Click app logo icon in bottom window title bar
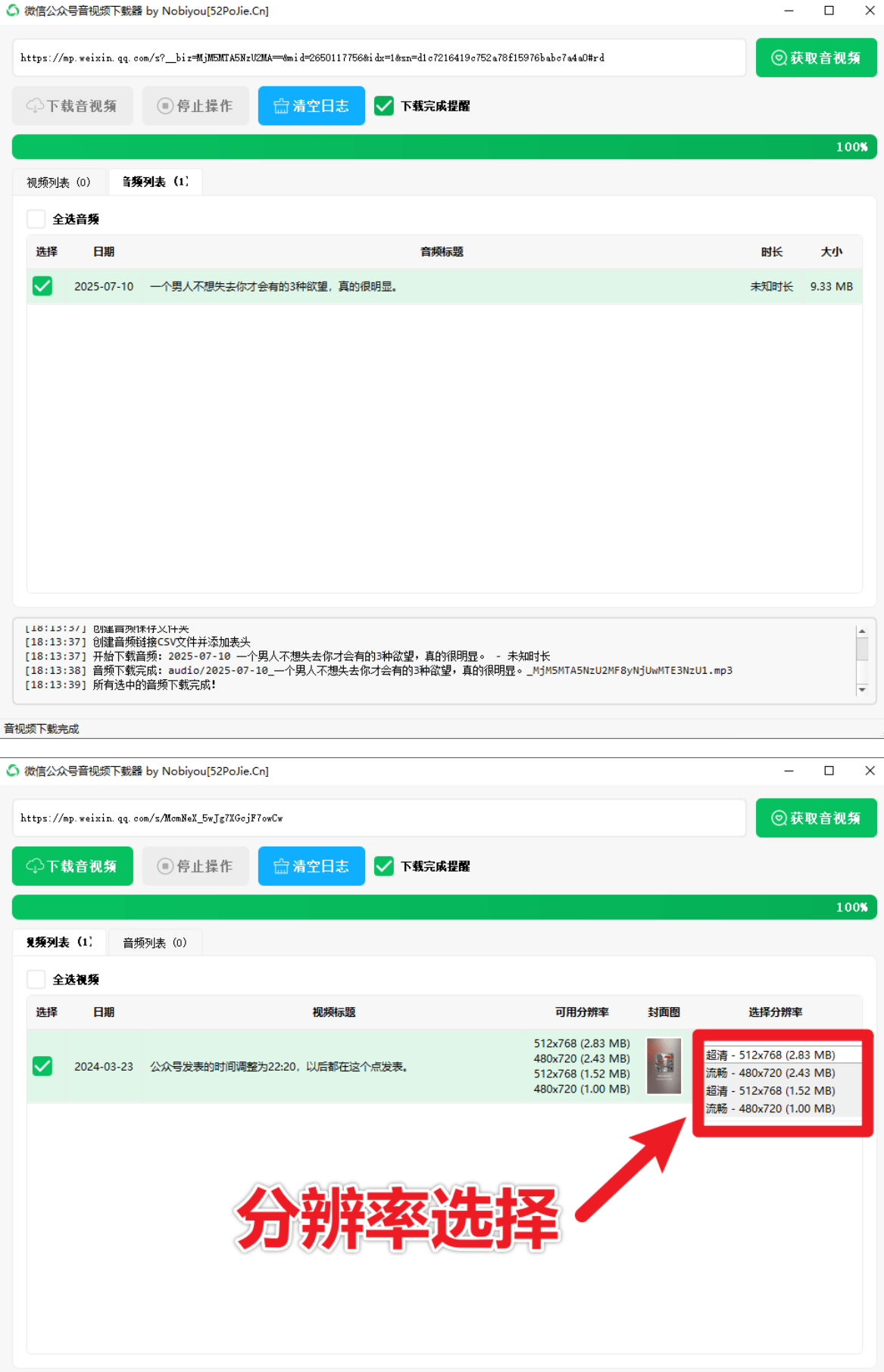Screen dimensions: 884x1372 tap(12, 771)
